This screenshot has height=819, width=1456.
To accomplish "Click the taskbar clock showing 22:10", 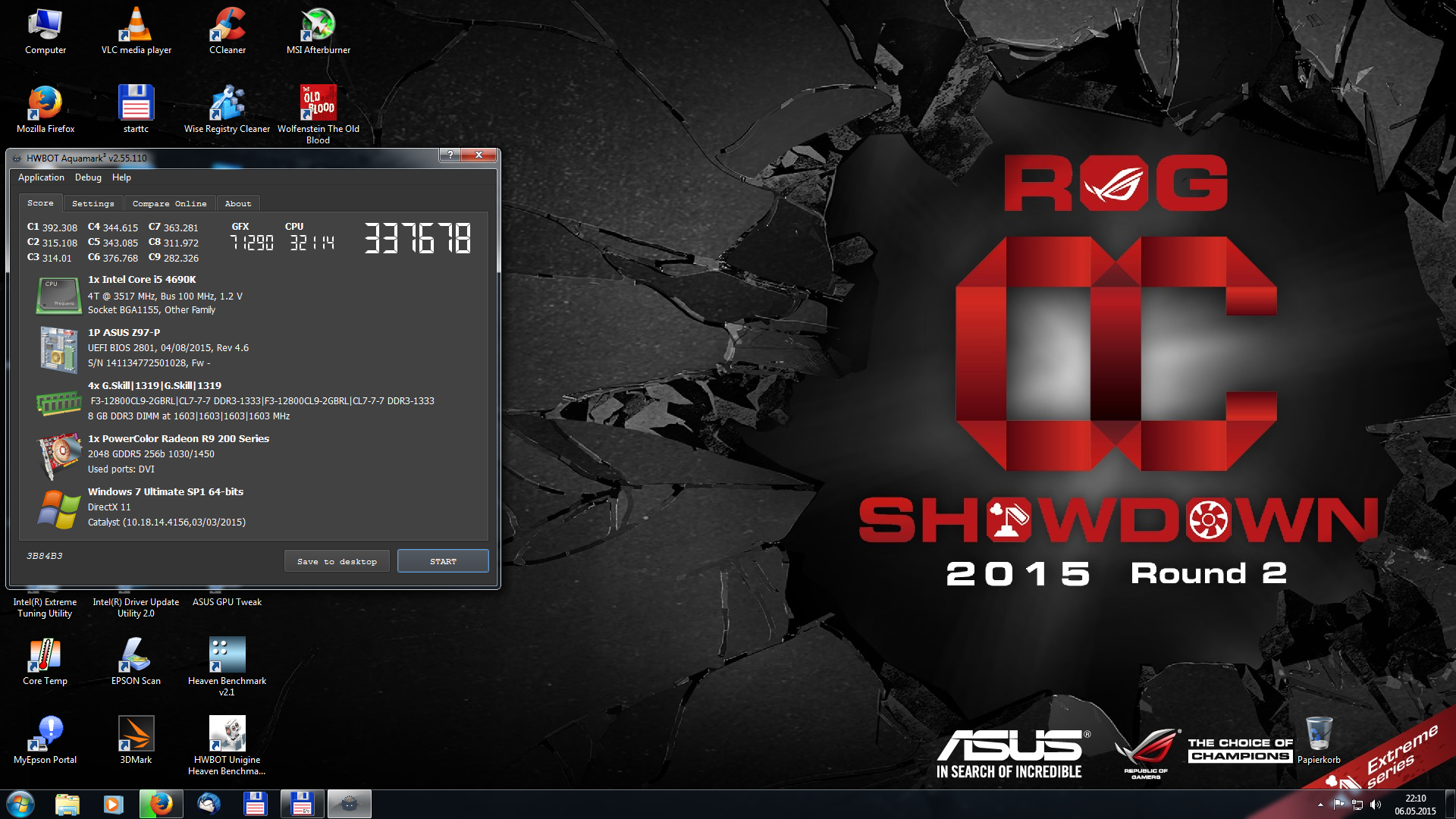I will tap(1415, 805).
